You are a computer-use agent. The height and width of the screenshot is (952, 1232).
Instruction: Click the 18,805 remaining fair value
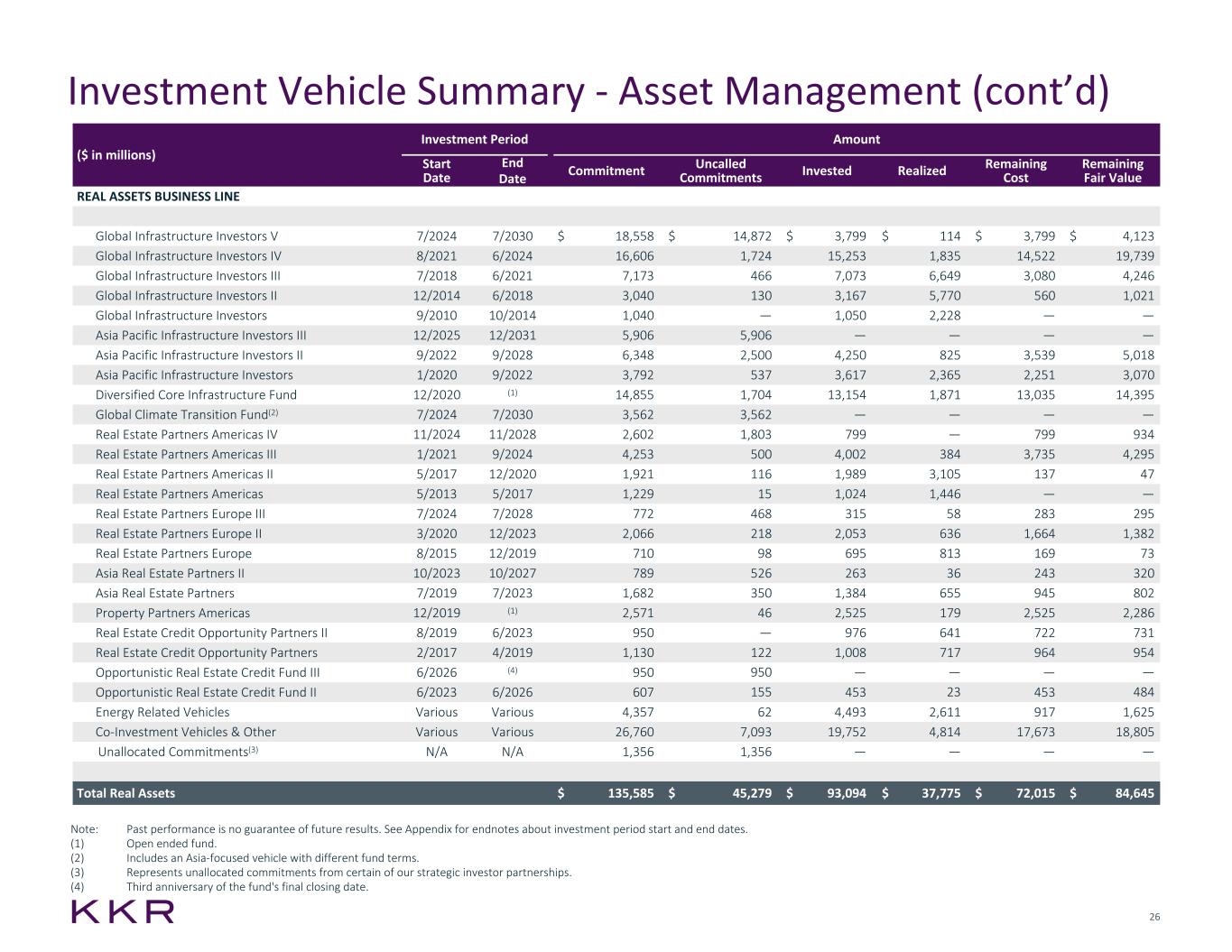coord(1135,733)
